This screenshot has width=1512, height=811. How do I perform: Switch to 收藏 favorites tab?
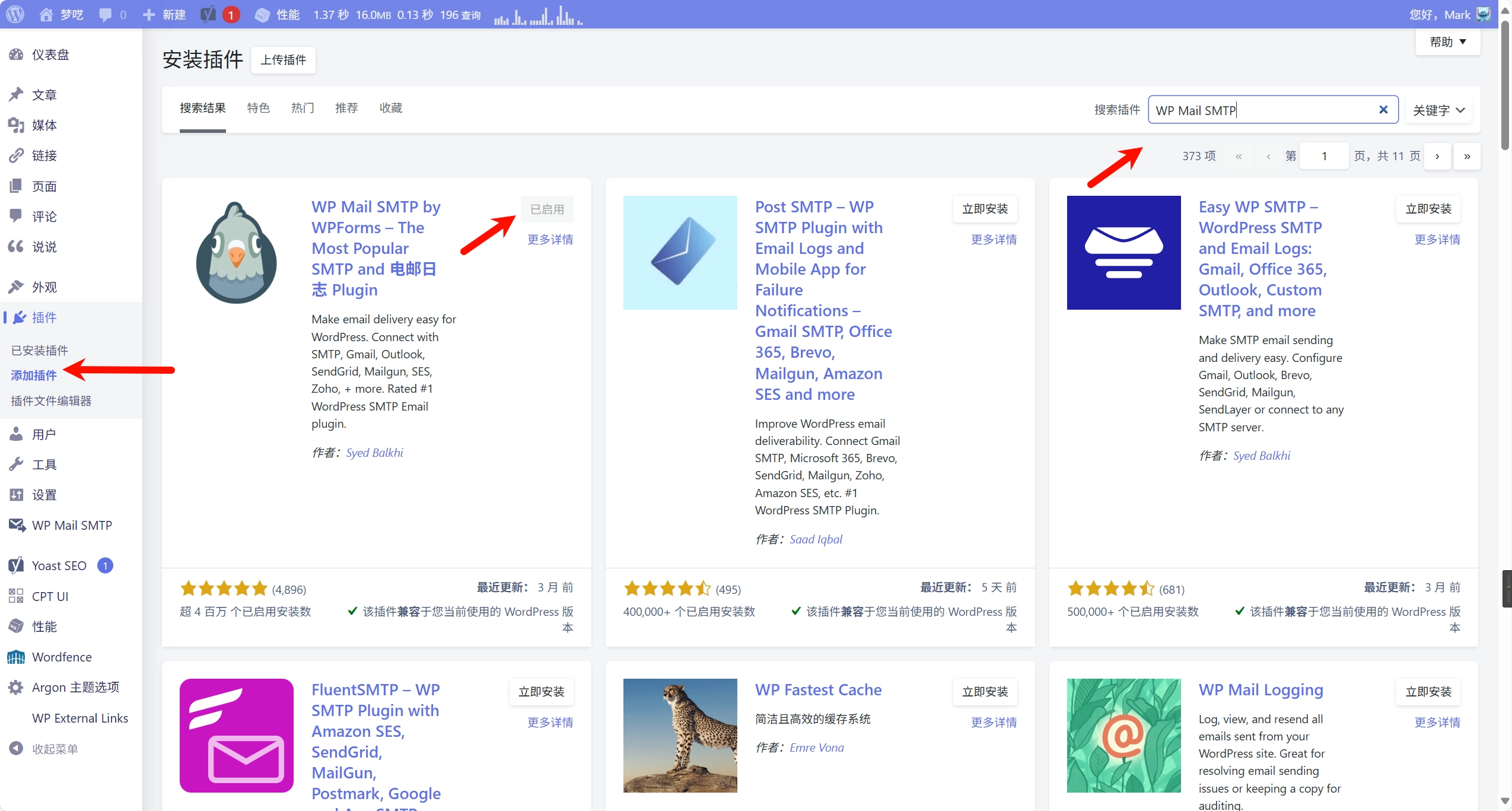pyautogui.click(x=391, y=108)
